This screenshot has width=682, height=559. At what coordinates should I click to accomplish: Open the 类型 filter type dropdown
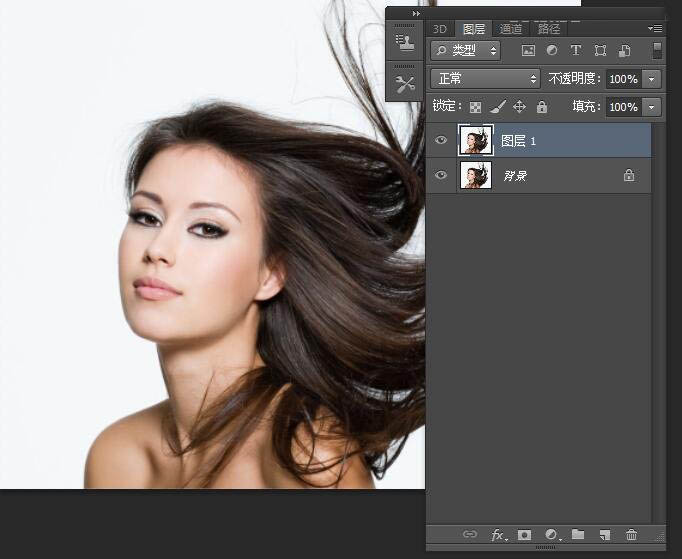point(465,50)
